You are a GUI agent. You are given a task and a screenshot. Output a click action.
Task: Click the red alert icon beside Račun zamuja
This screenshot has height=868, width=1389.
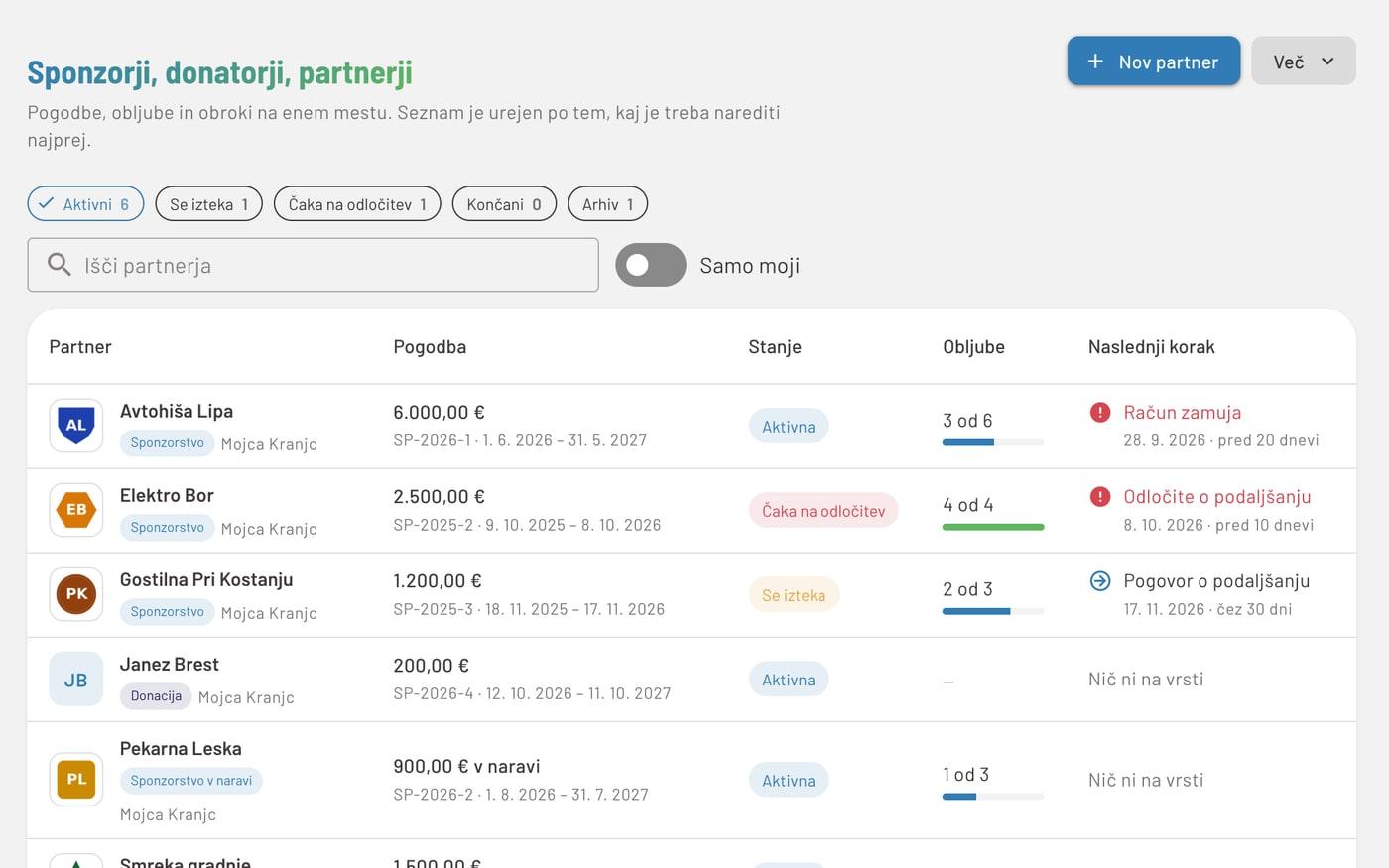pos(1100,412)
